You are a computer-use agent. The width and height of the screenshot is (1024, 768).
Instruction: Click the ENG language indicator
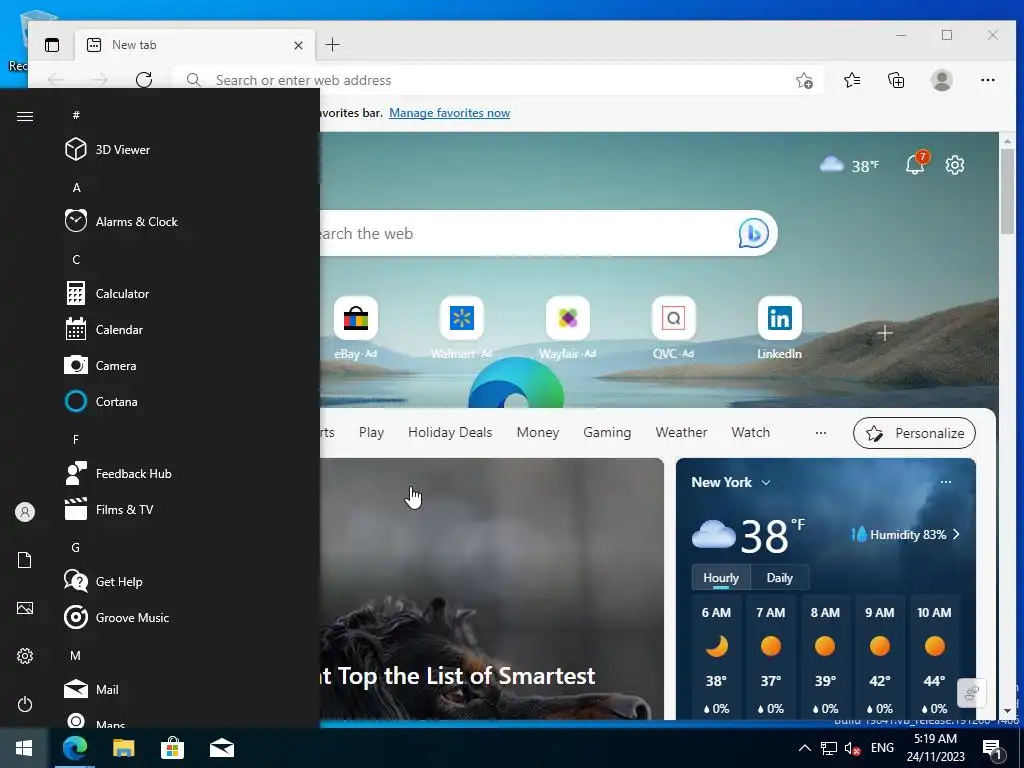click(x=882, y=748)
